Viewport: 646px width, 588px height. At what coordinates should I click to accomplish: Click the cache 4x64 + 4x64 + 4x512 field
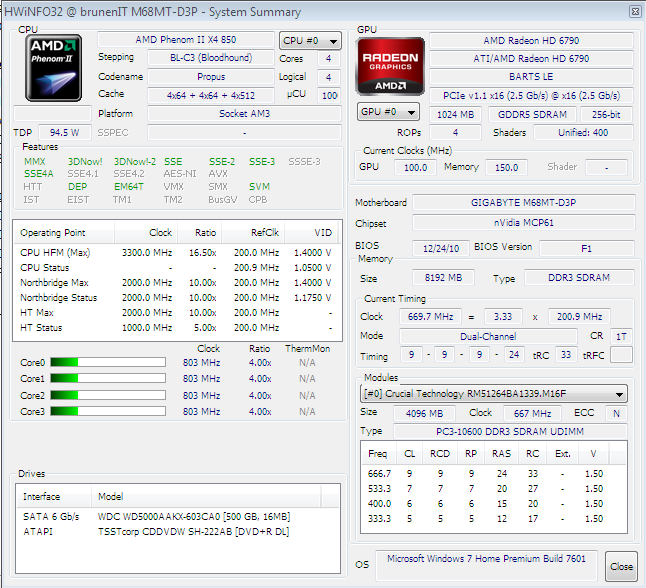click(x=211, y=96)
